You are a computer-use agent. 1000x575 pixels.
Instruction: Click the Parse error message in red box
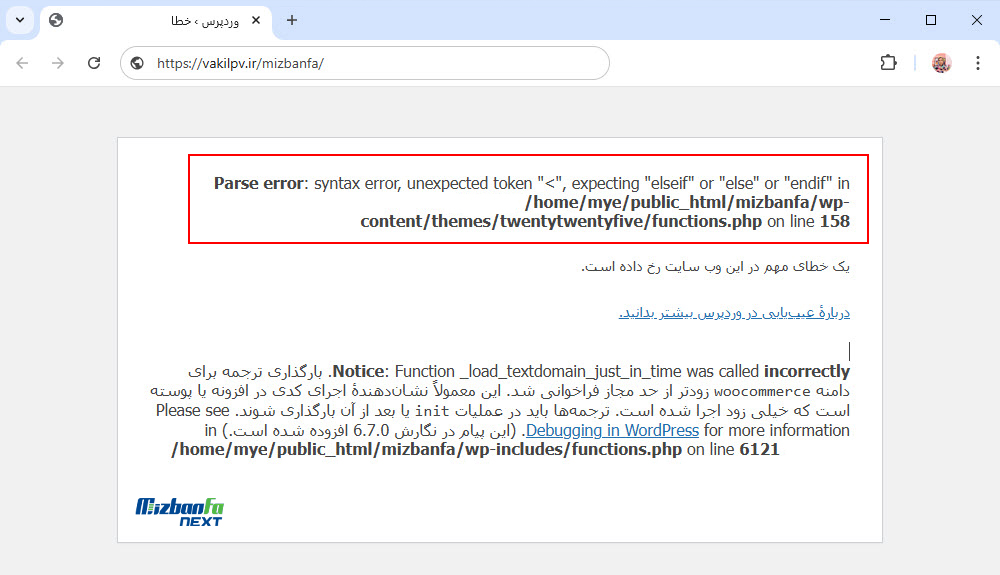[529, 201]
